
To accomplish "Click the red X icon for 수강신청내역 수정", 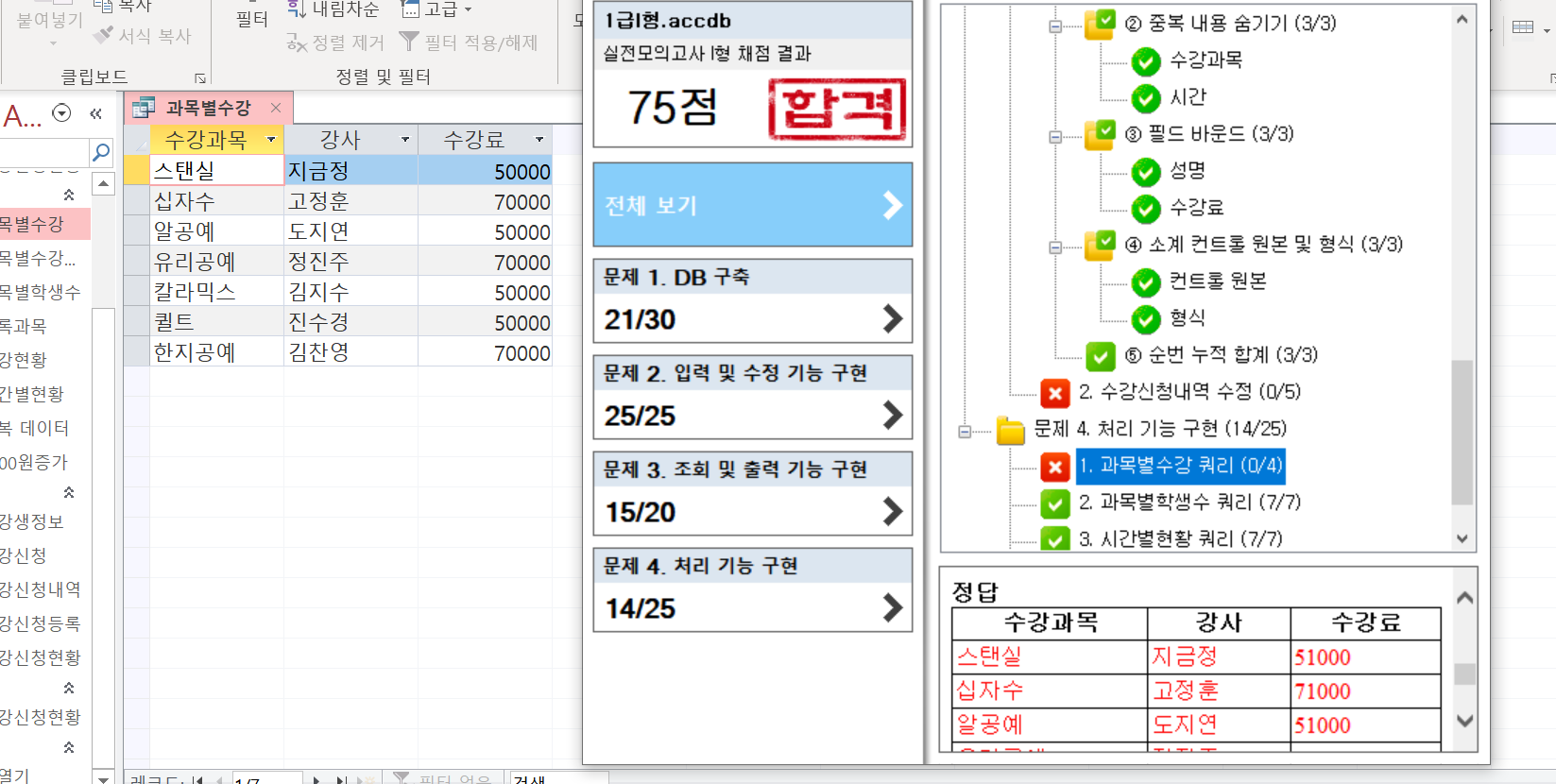I will tap(1054, 392).
